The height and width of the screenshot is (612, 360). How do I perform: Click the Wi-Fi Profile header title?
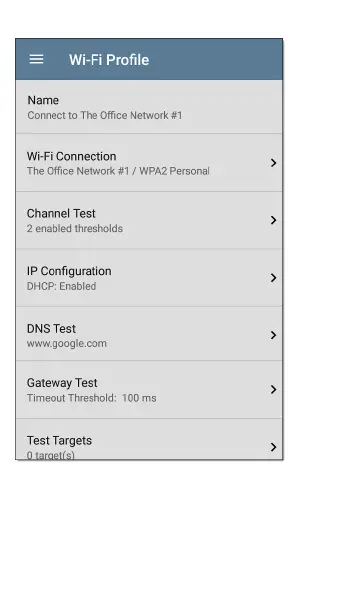click(109, 60)
